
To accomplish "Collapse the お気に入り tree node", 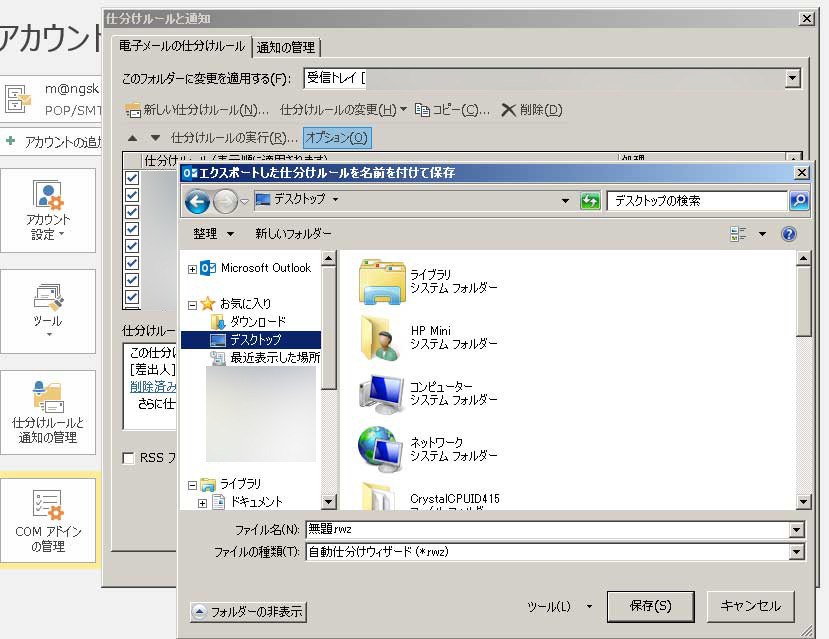I will [193, 304].
